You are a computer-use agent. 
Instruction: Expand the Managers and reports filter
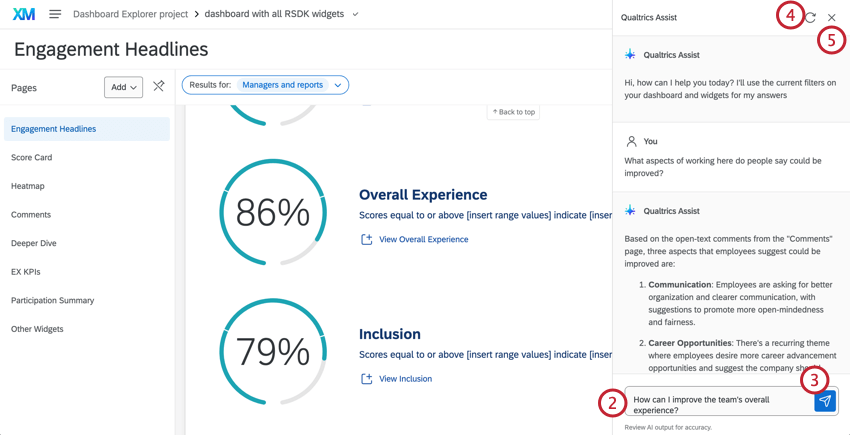click(x=338, y=85)
